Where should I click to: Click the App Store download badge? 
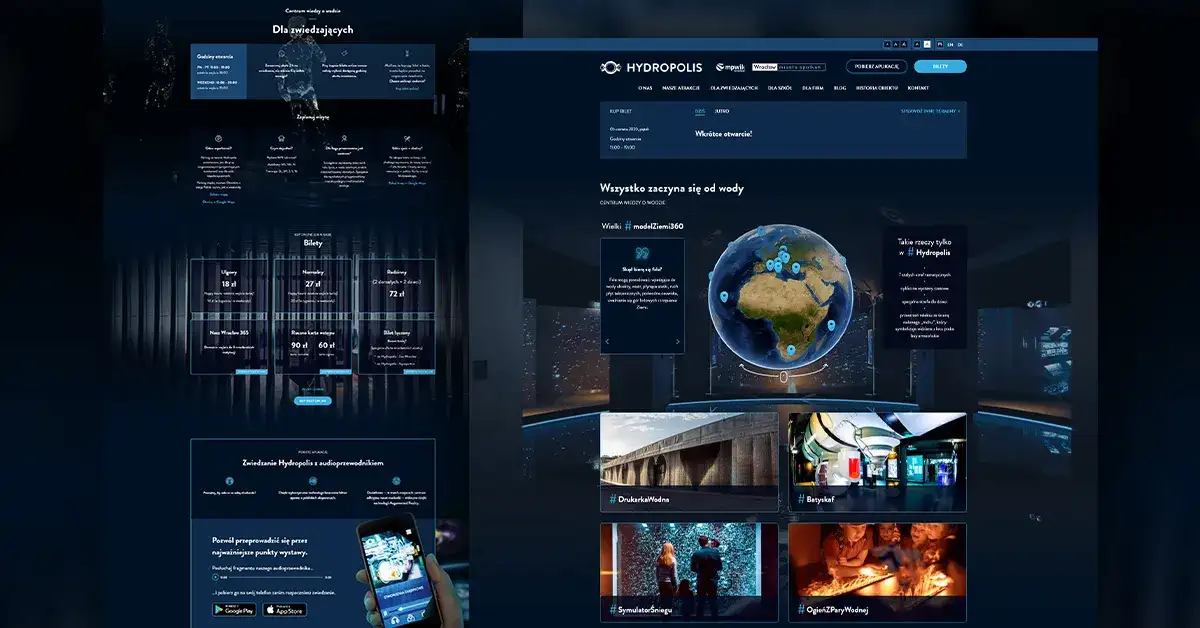pos(284,610)
